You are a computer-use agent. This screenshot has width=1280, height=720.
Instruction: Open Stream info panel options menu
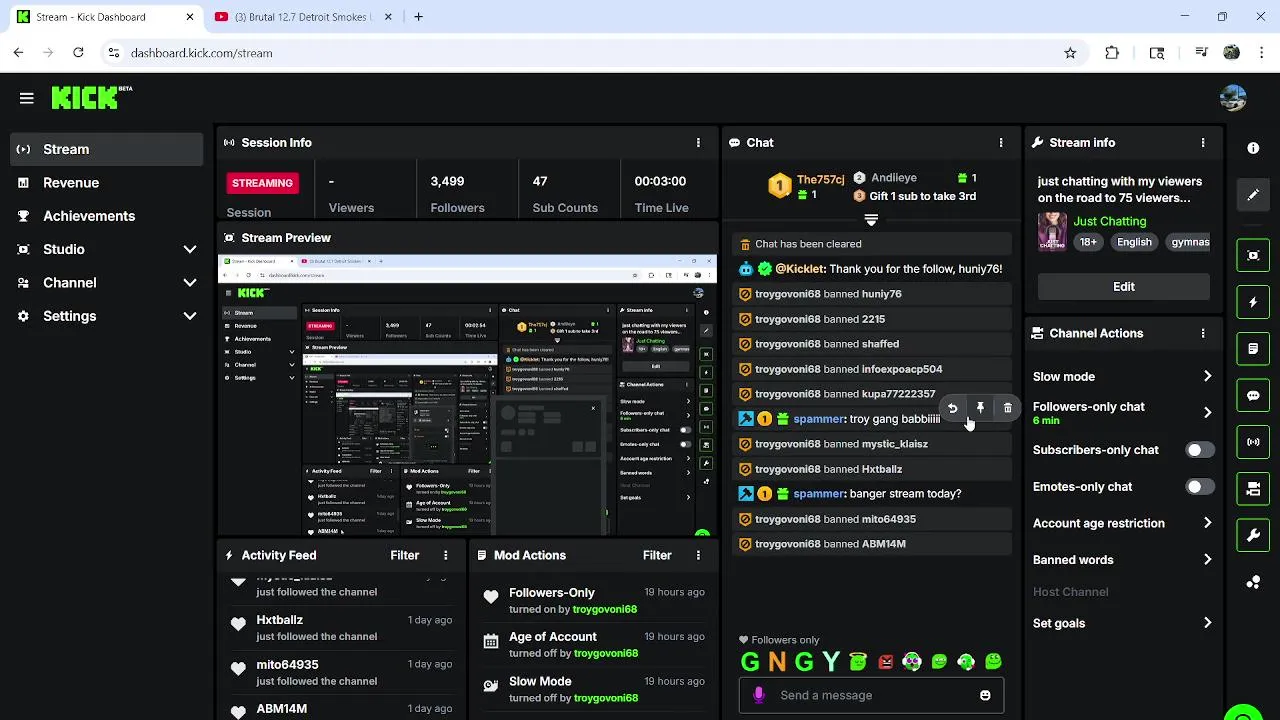click(x=1203, y=143)
